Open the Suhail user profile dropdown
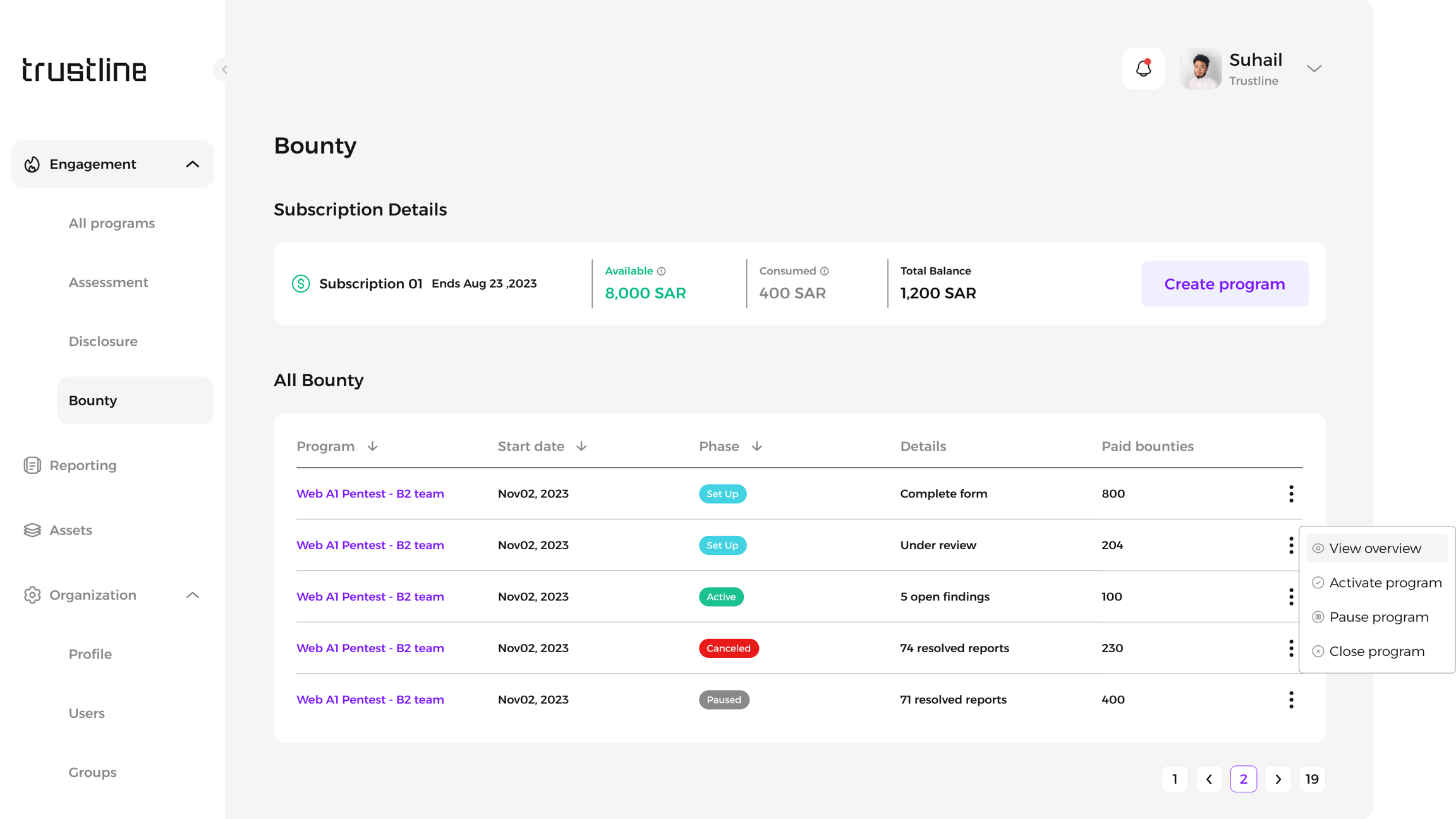 pos(1314,68)
